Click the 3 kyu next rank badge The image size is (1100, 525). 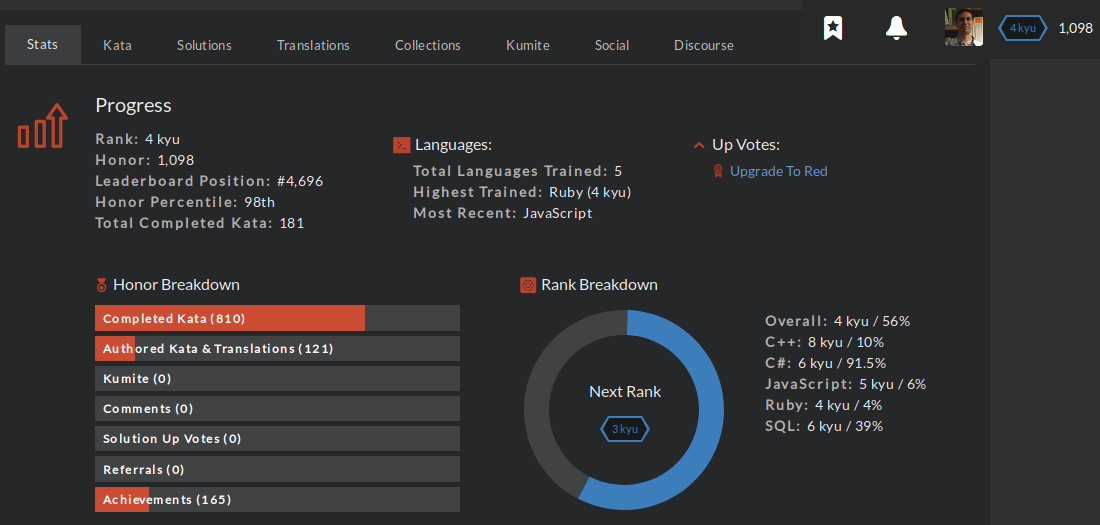(x=625, y=429)
